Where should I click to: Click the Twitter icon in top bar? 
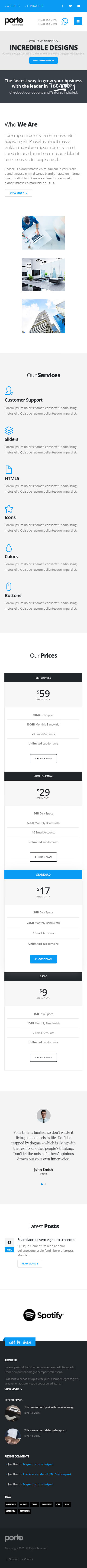pos(70,6)
